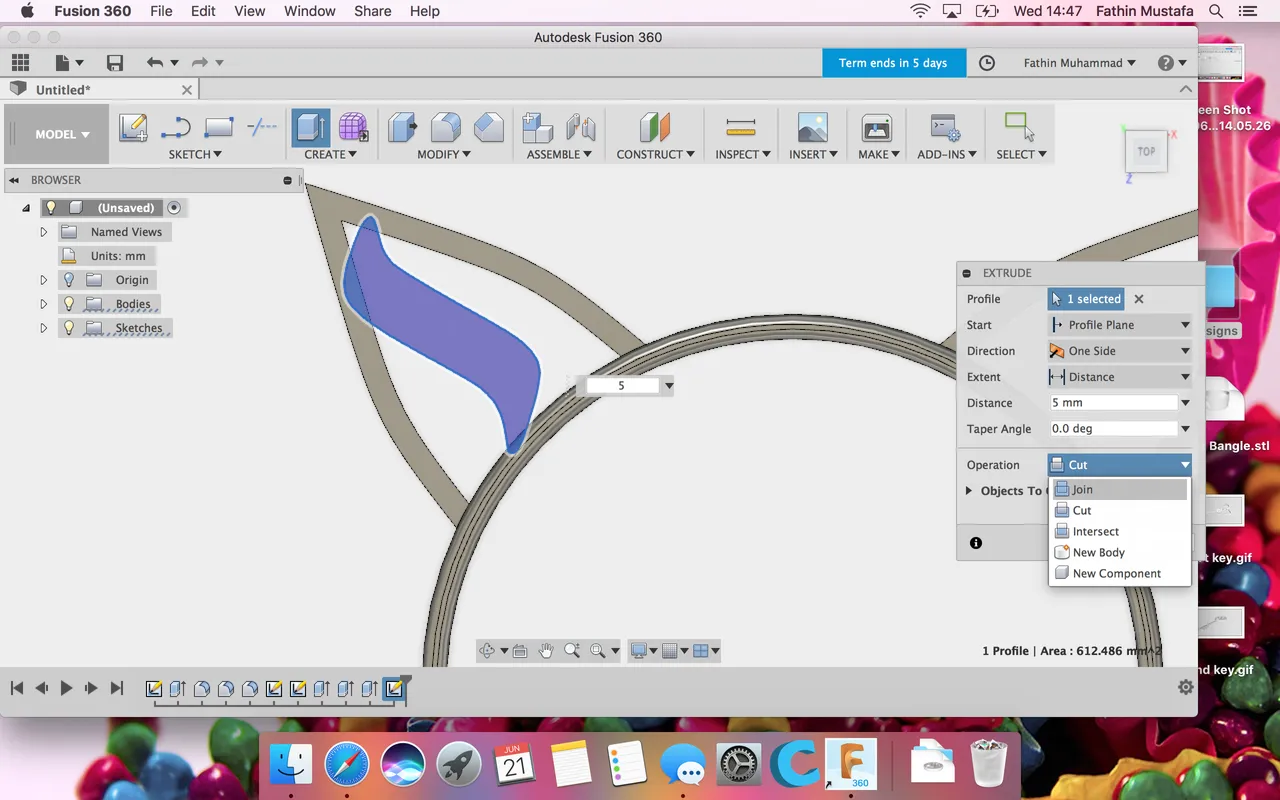The height and width of the screenshot is (800, 1280).
Task: Click the Undo arrow
Action: 154,63
